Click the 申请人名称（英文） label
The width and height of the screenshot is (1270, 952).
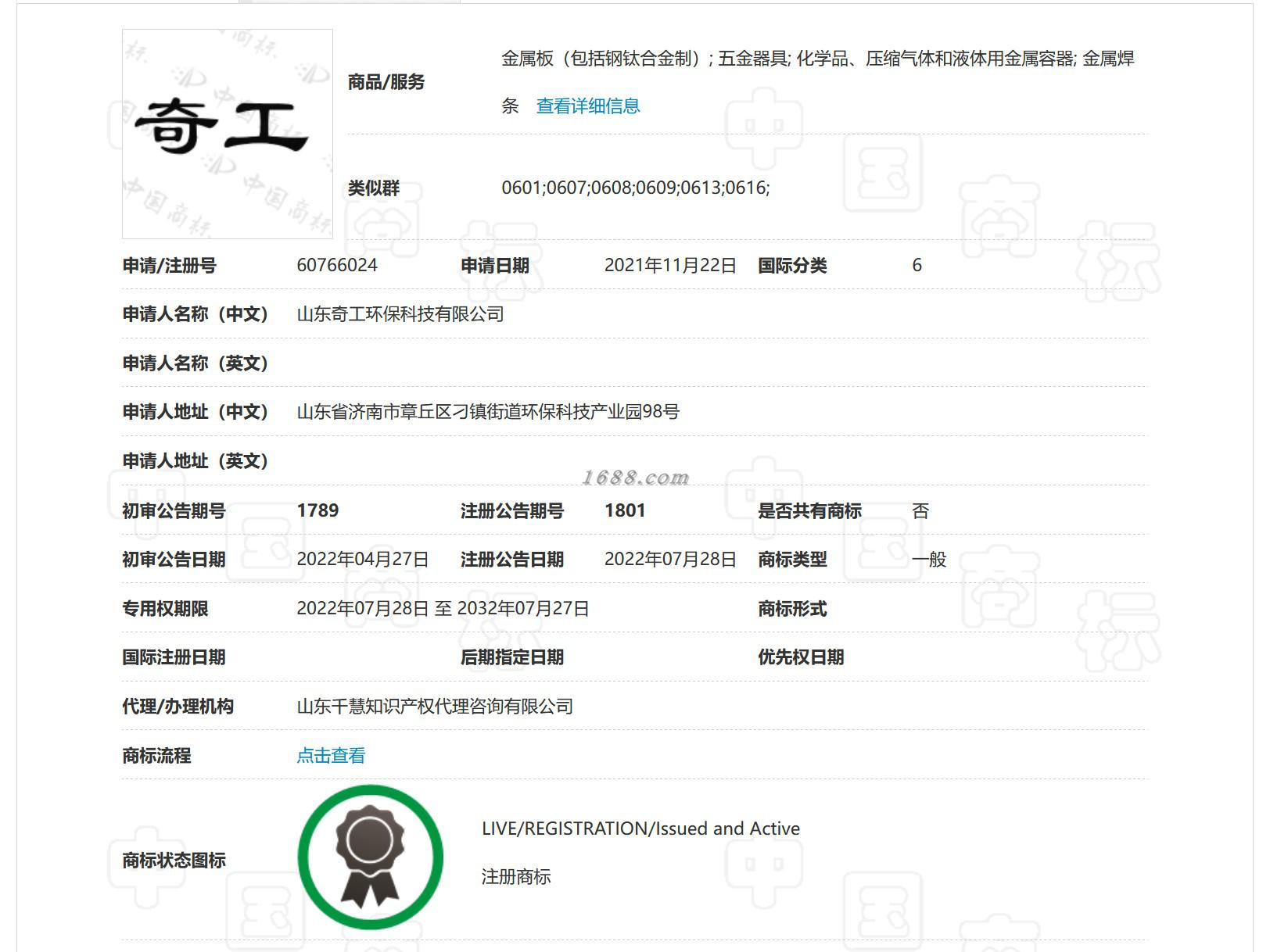coord(196,363)
